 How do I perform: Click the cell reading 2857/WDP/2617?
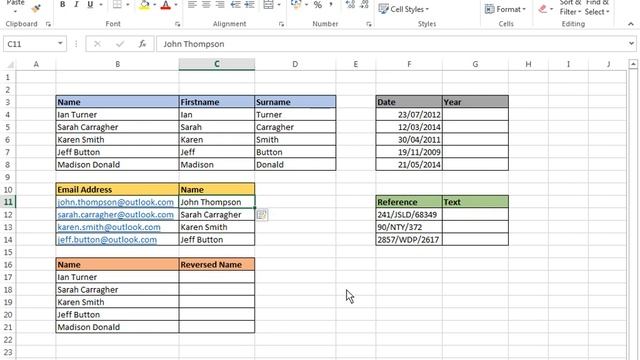pos(409,240)
